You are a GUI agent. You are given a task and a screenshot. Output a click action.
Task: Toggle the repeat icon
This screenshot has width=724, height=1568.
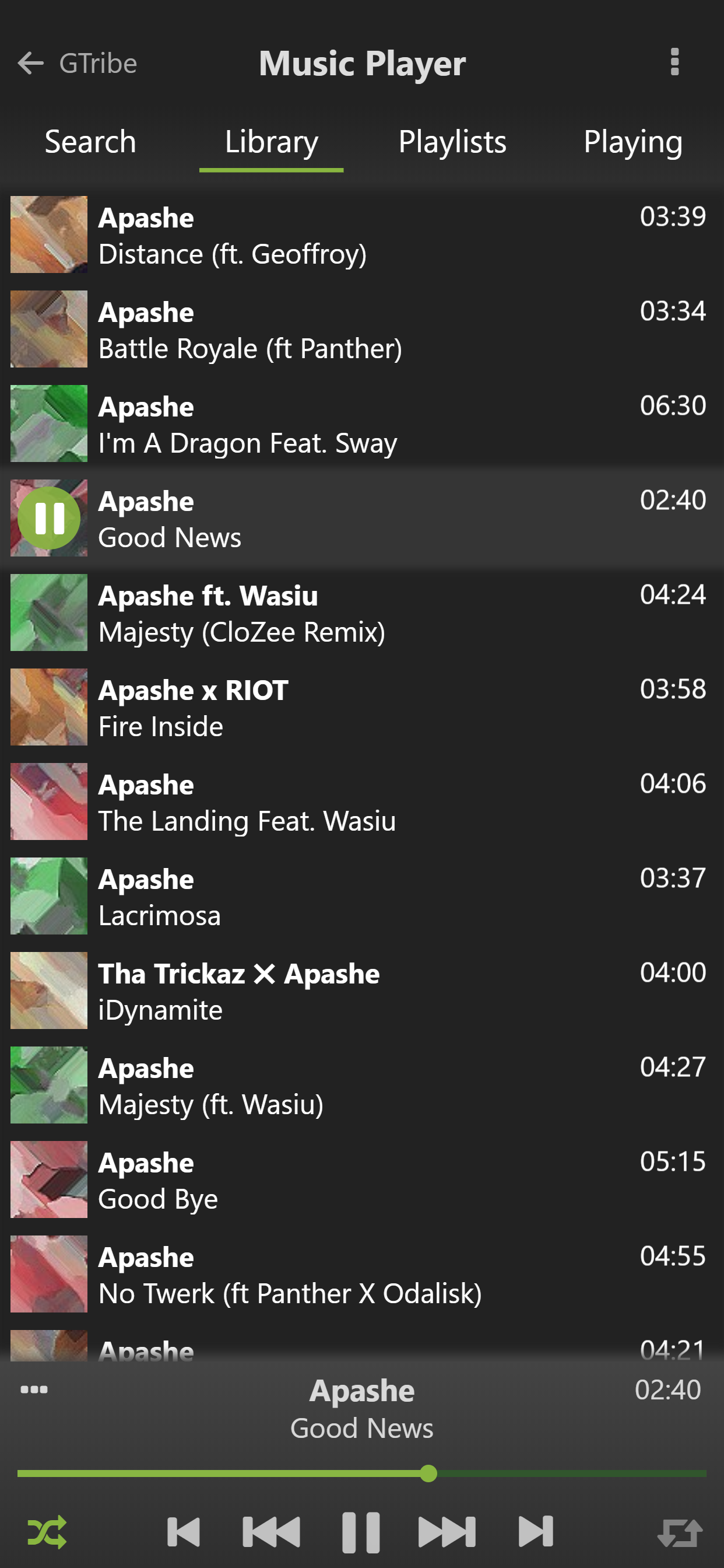pyautogui.click(x=680, y=1531)
